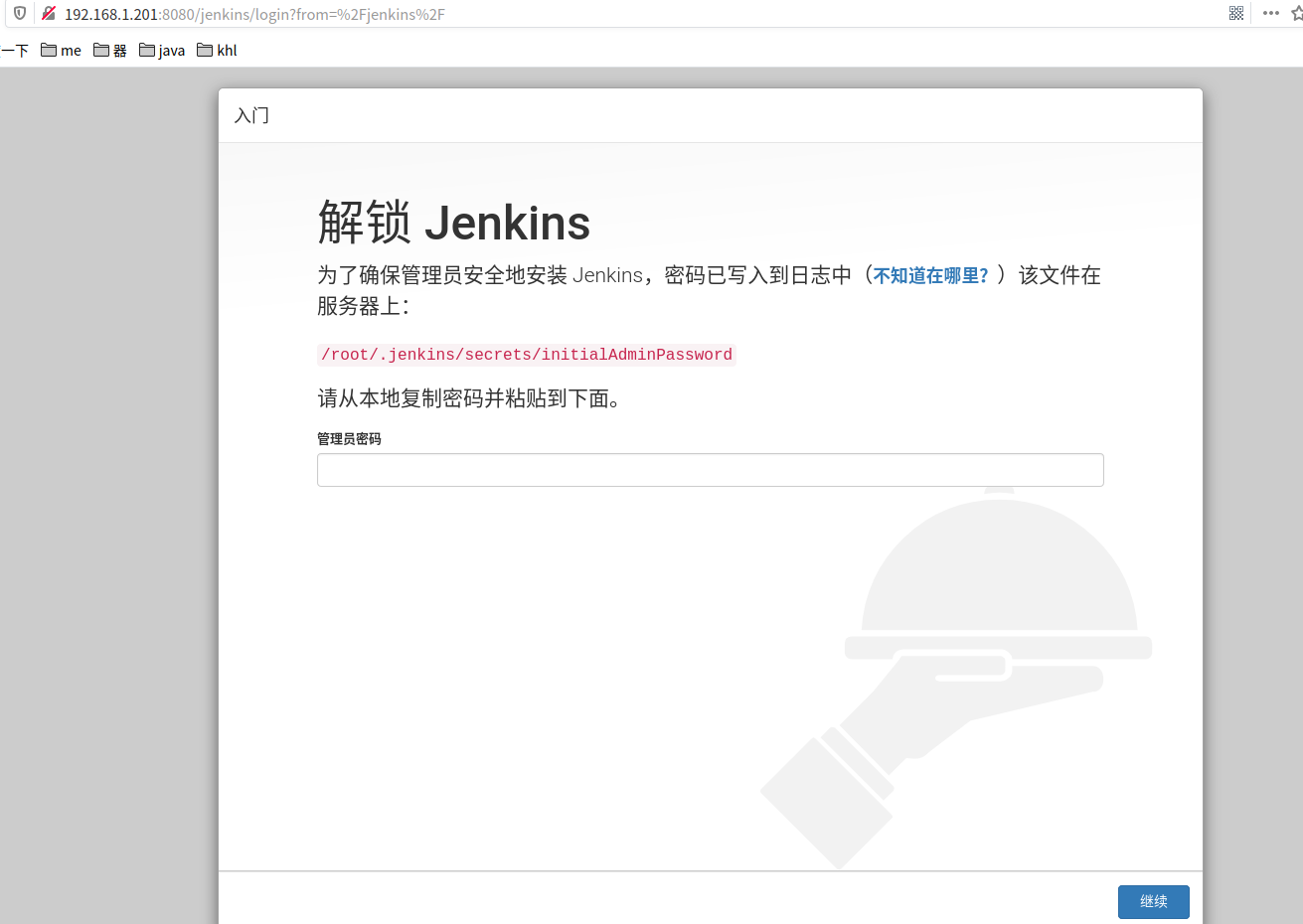Click the '请从本地复制密码并粘贴到下面。' instruction text
1303x924 pixels.
[469, 398]
